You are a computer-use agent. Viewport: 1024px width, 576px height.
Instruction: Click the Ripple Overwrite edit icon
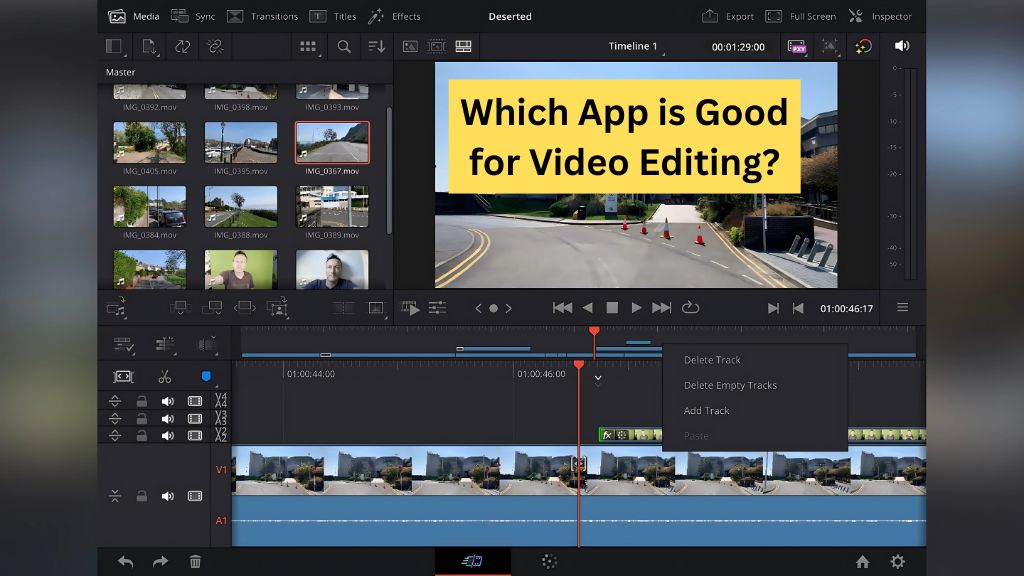pyautogui.click(x=212, y=308)
